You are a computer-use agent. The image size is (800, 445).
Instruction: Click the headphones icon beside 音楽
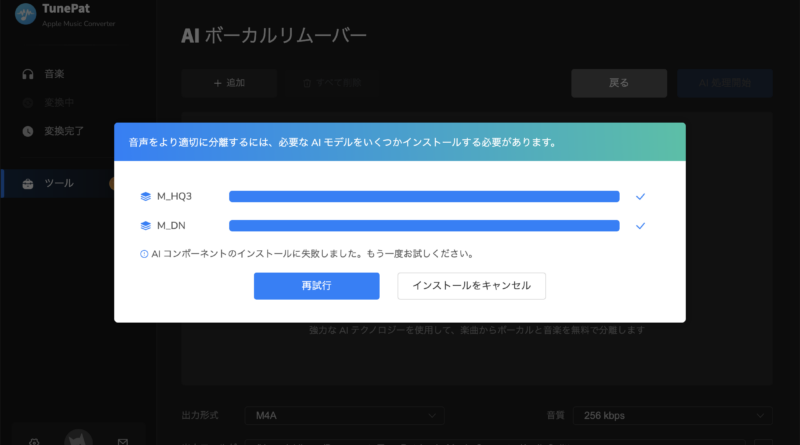click(27, 74)
